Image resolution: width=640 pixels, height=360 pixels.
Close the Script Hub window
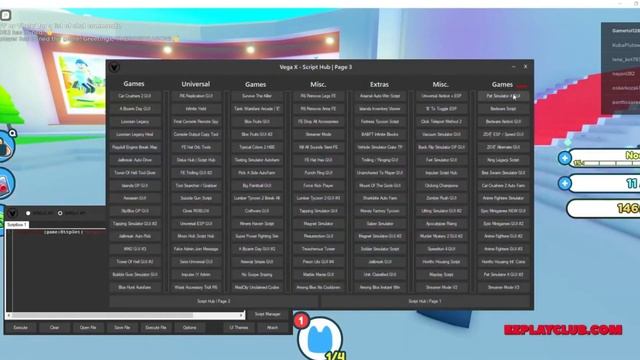(x=526, y=67)
